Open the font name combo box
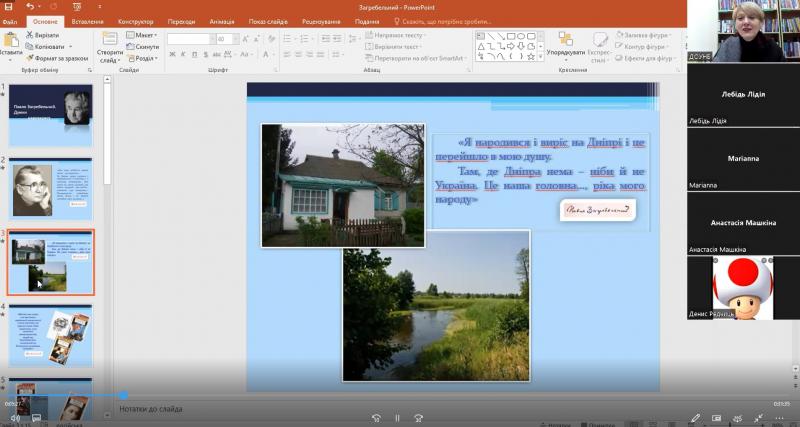800x427 pixels. [191, 39]
